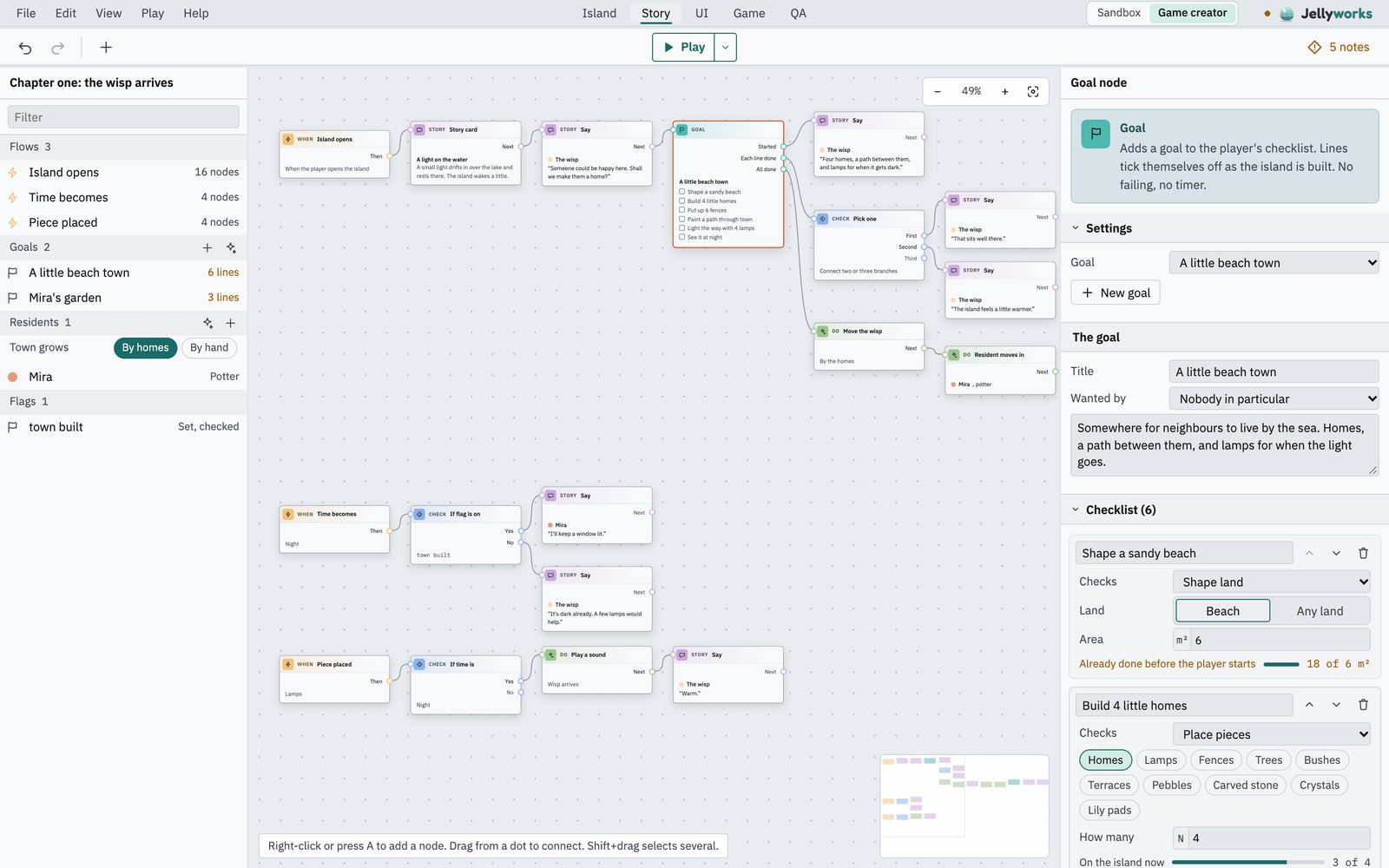Viewport: 1389px width, 868px height.
Task: Click the redo arrow icon
Action: pos(57,48)
